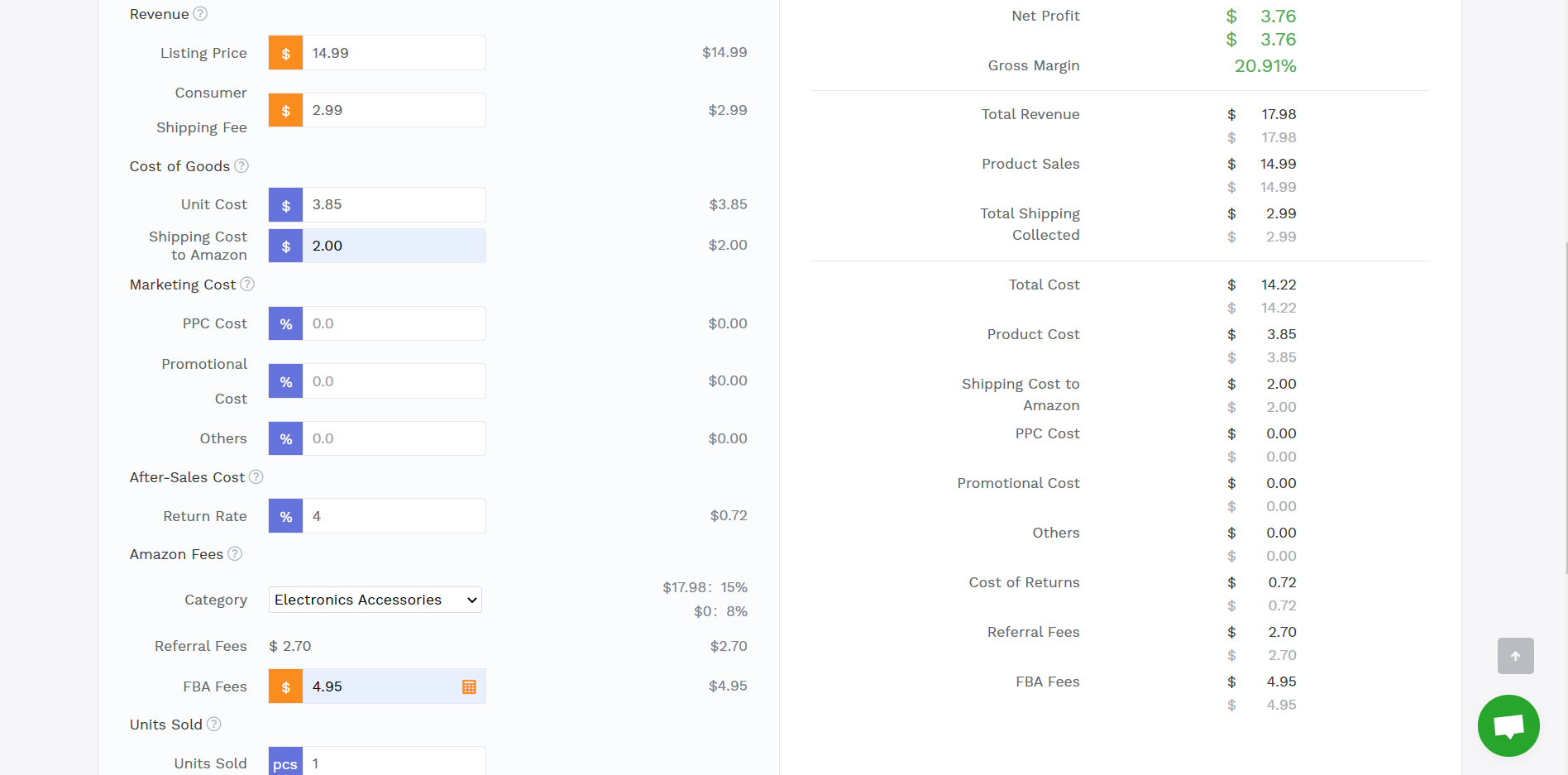Click the scroll-to-top arrow button

[x=1515, y=656]
